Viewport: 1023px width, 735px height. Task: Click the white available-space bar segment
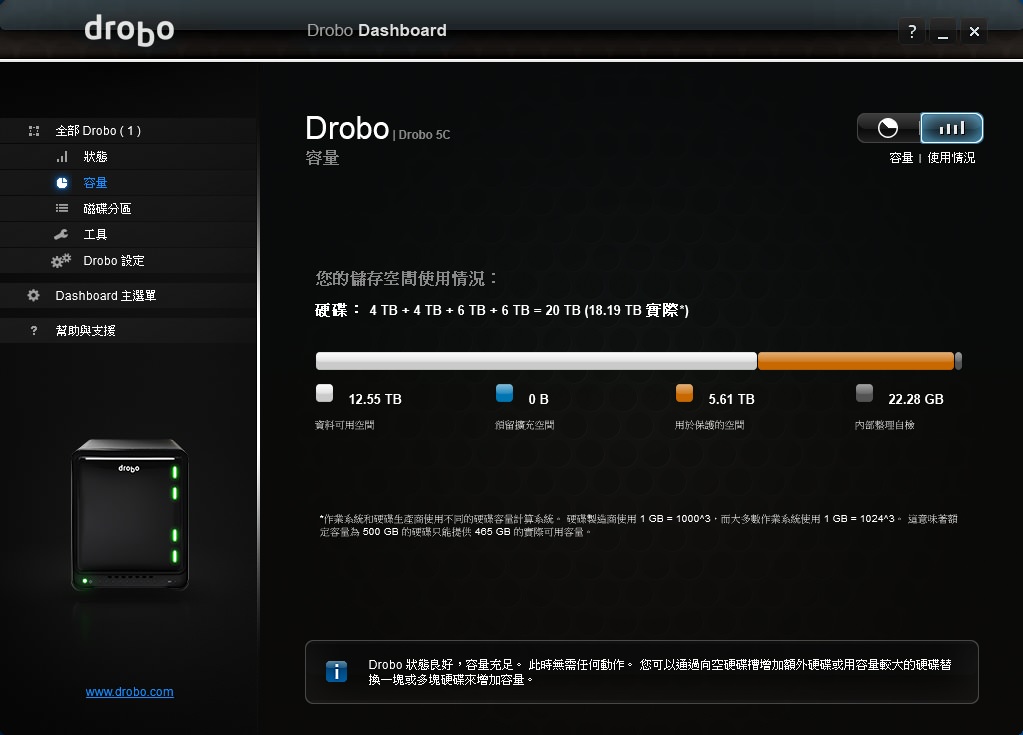536,361
